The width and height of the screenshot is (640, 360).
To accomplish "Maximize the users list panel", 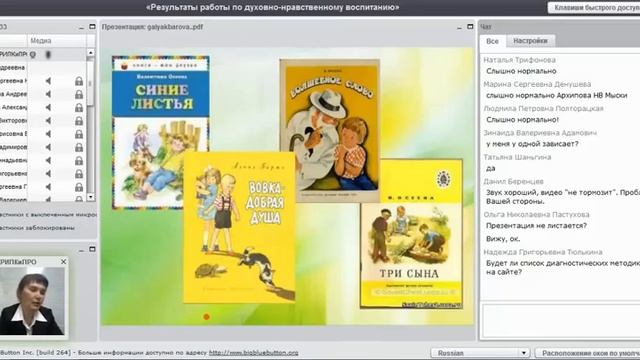I will click(x=92, y=27).
